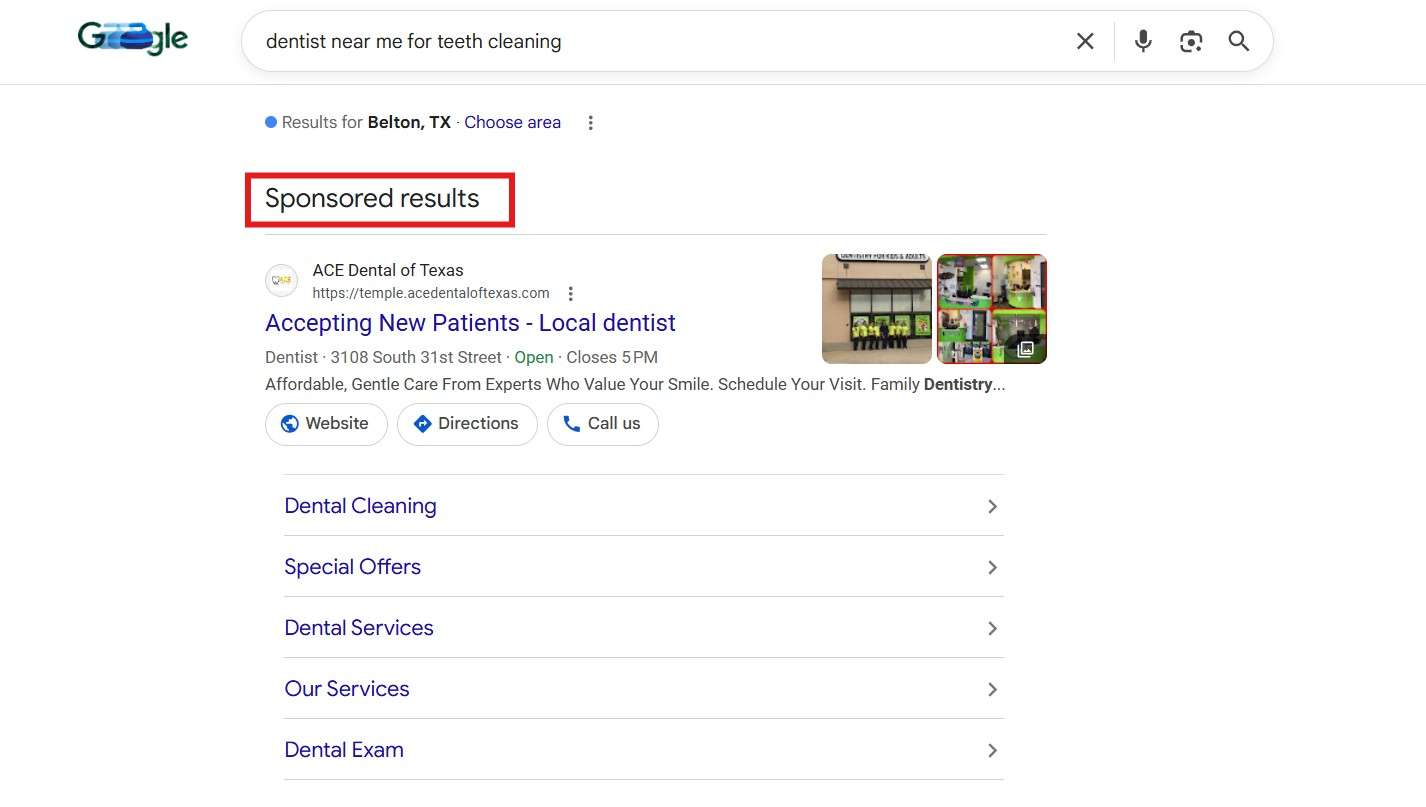Screen dimensions: 1426x807
Task: Click the green interior photo thumbnail
Action: pyautogui.click(x=991, y=308)
